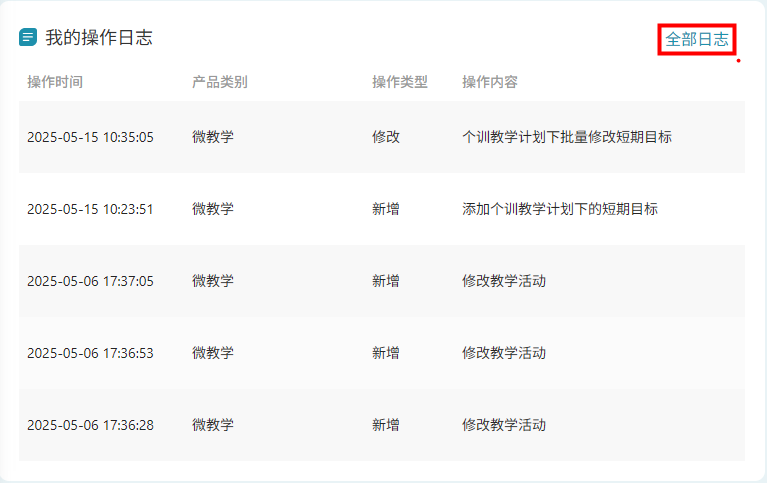Image resolution: width=767 pixels, height=483 pixels.
Task: Select the 2025-05-15 10:35:05 timestamp cell
Action: point(90,137)
